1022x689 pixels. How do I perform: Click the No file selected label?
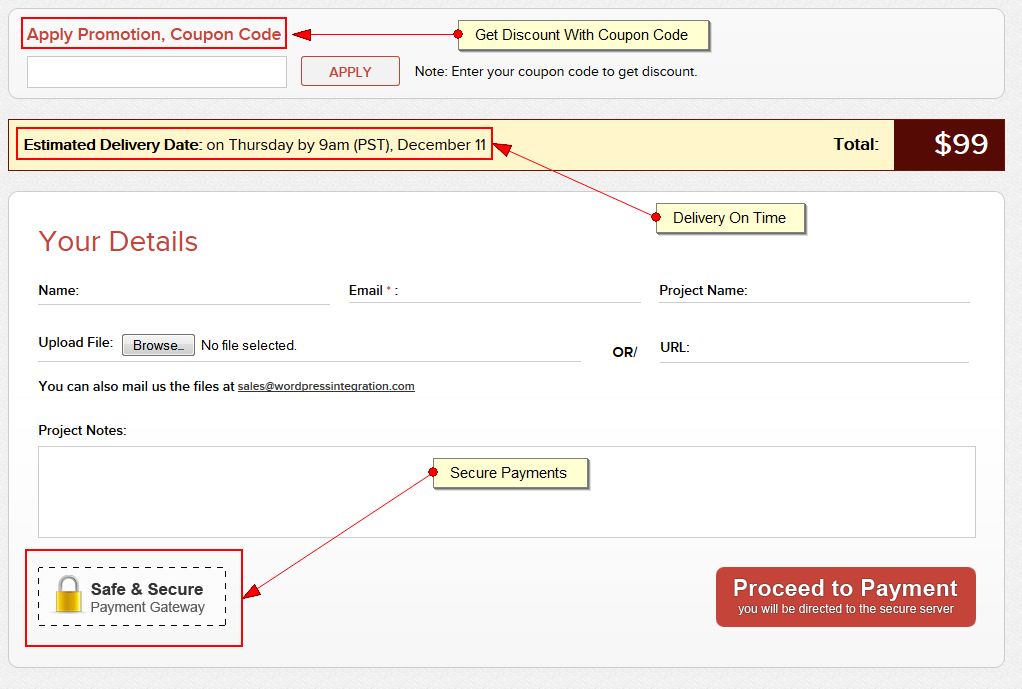tap(249, 346)
